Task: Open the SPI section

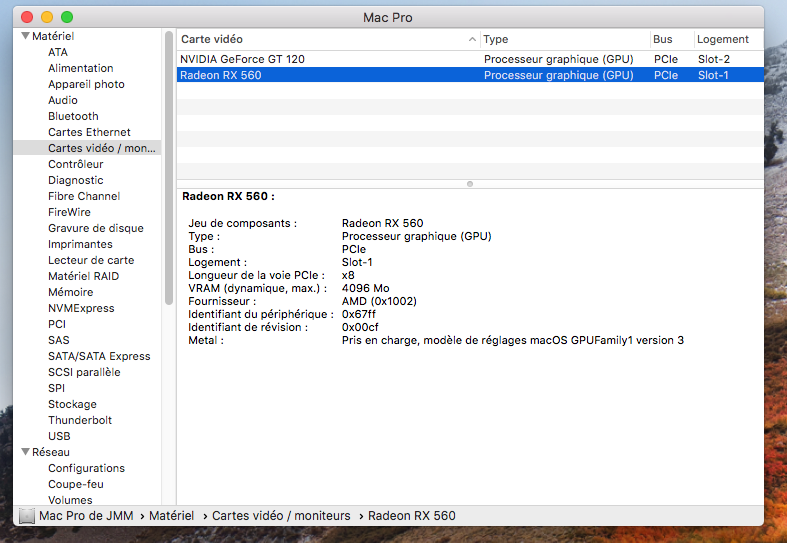Action: [x=56, y=388]
